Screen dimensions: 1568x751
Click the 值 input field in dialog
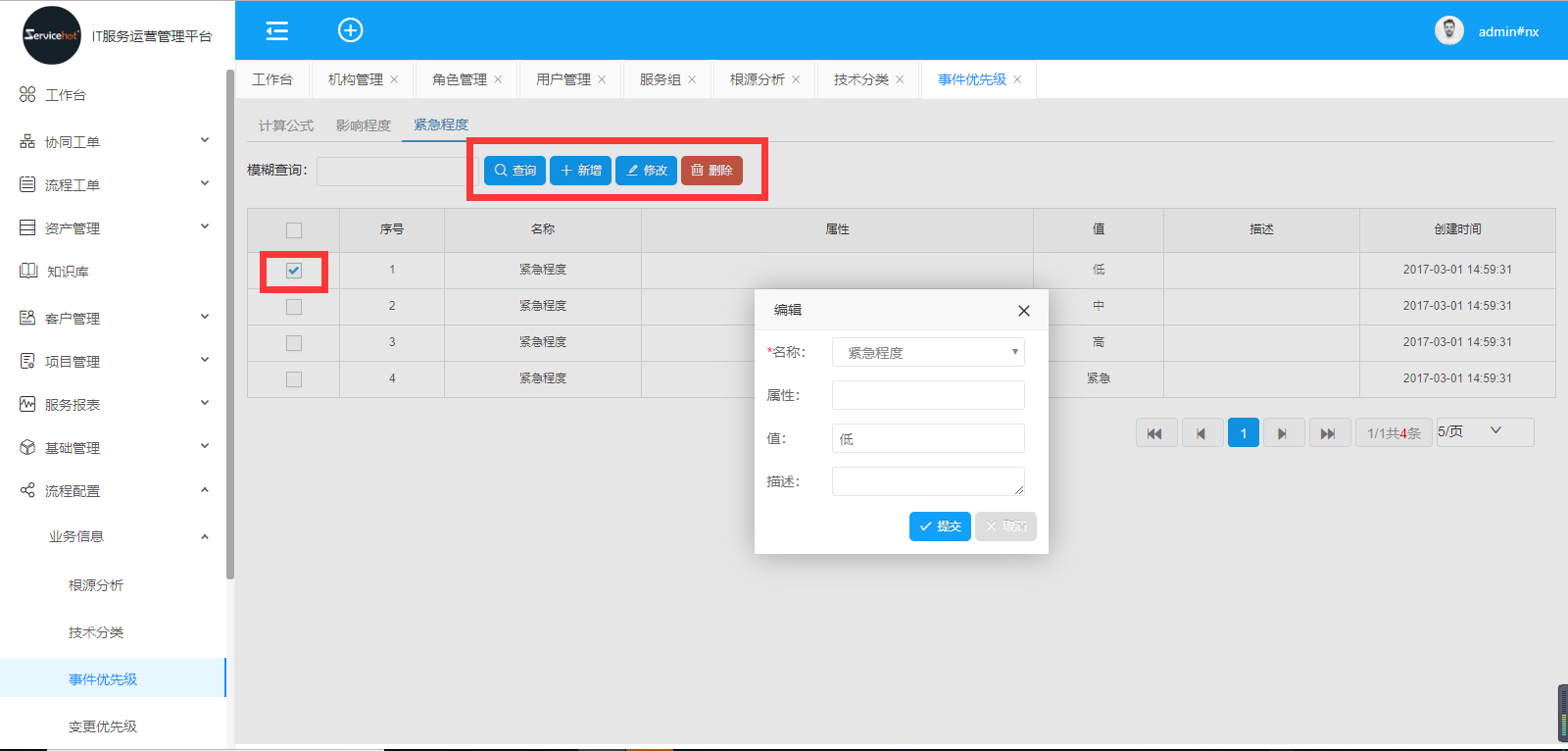tap(927, 438)
